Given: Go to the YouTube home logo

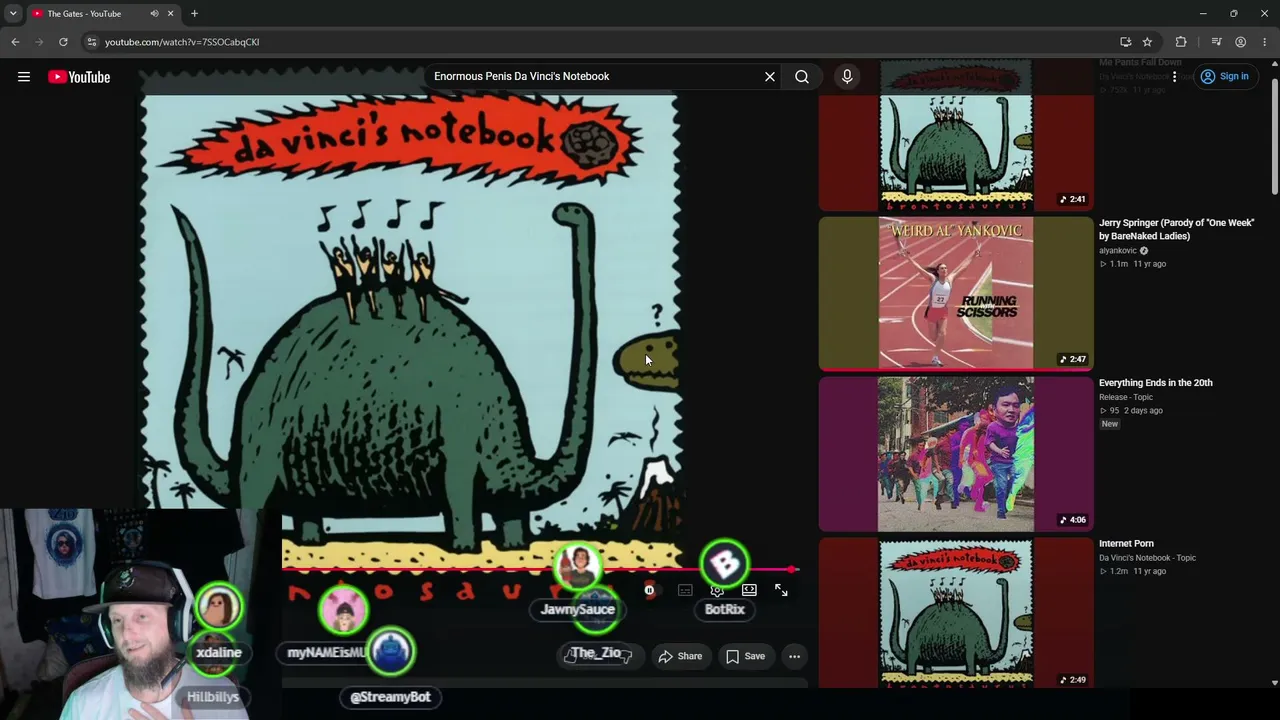Looking at the screenshot, I should coord(79,77).
